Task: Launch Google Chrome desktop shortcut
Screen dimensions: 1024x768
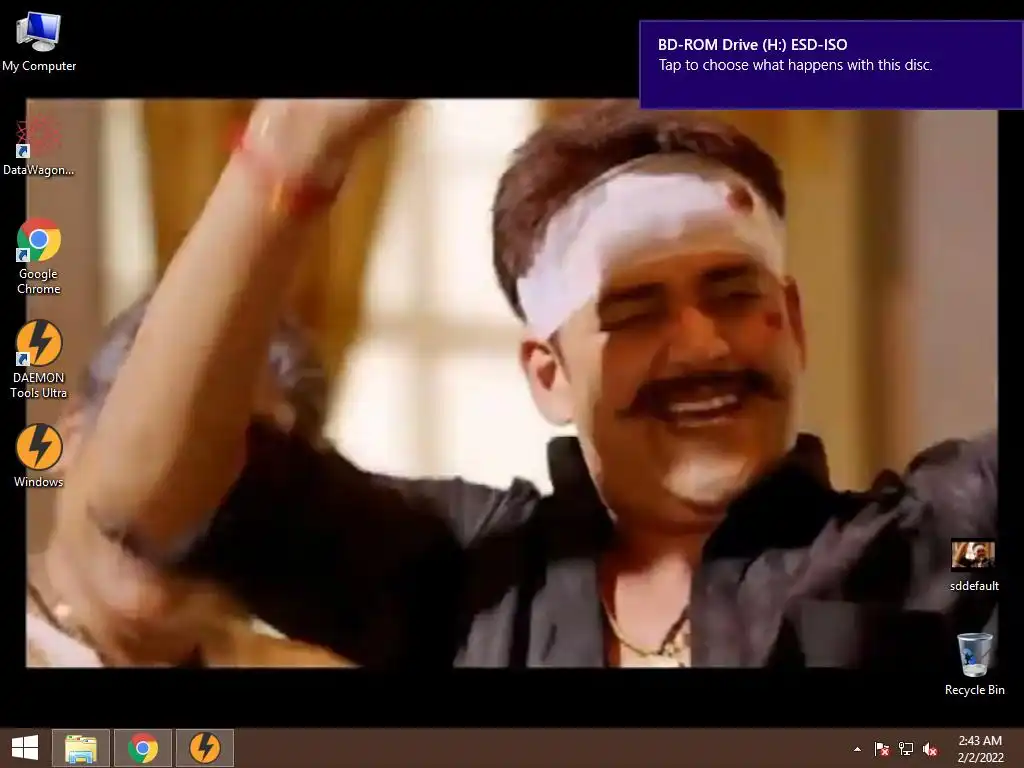Action: [x=39, y=256]
